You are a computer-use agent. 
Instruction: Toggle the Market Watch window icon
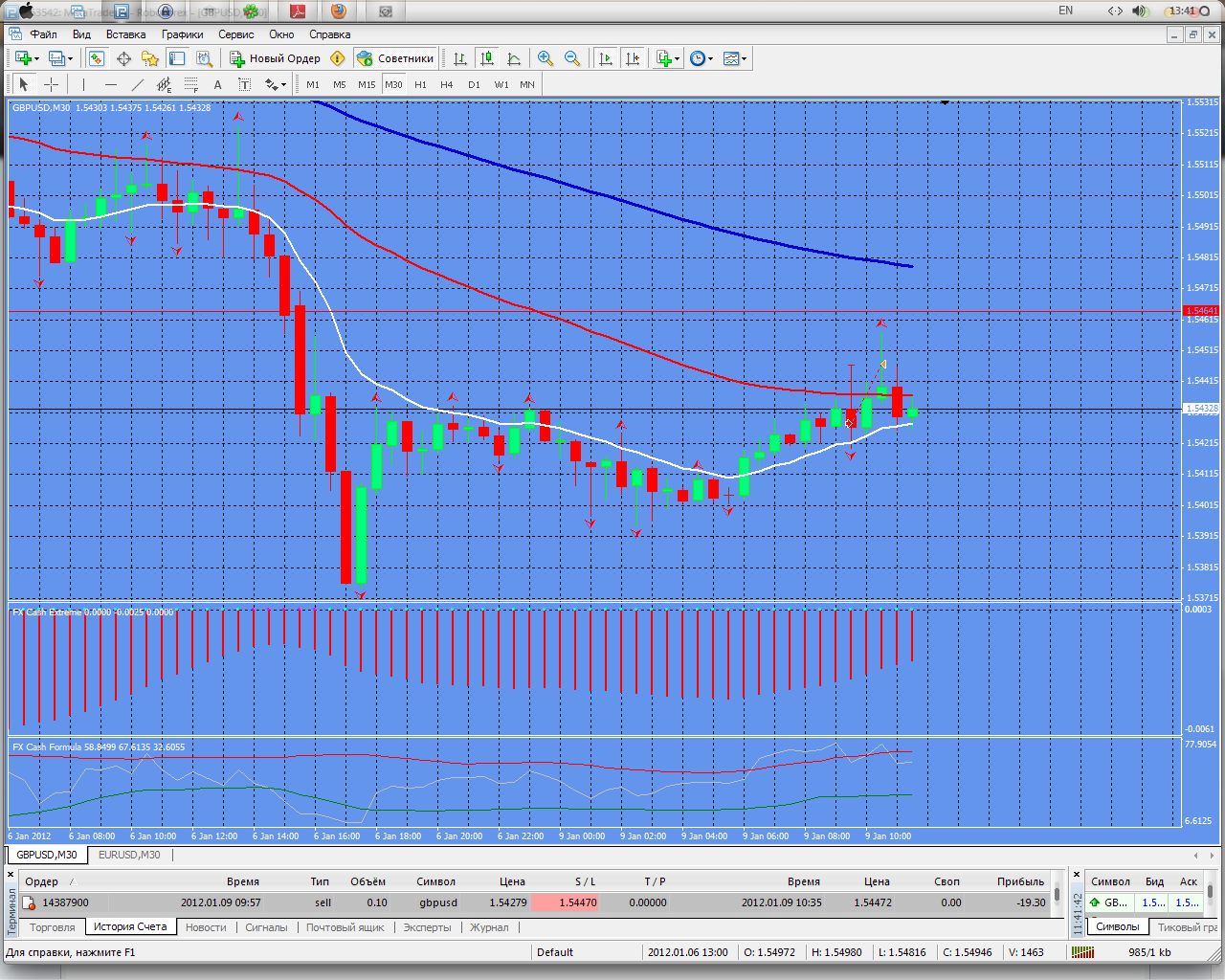97,58
